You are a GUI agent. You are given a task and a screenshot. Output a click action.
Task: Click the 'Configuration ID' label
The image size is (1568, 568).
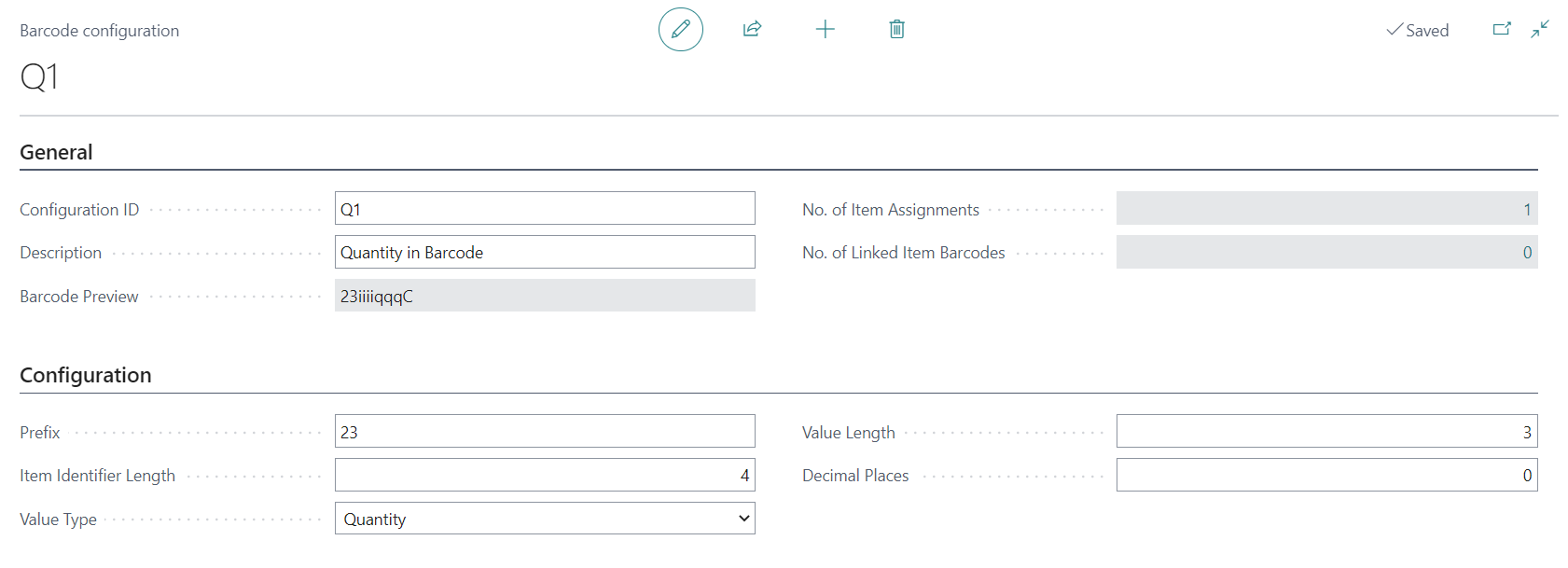coord(79,210)
